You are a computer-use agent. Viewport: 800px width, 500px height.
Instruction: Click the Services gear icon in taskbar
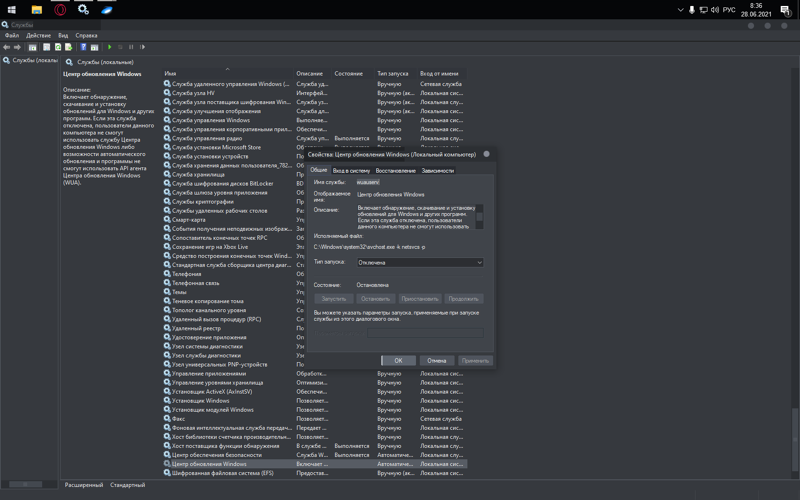[83, 10]
